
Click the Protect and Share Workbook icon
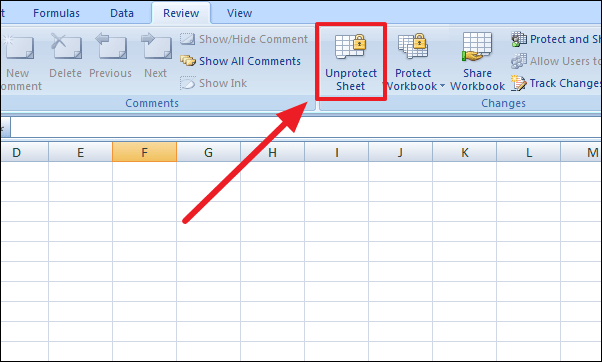(519, 39)
